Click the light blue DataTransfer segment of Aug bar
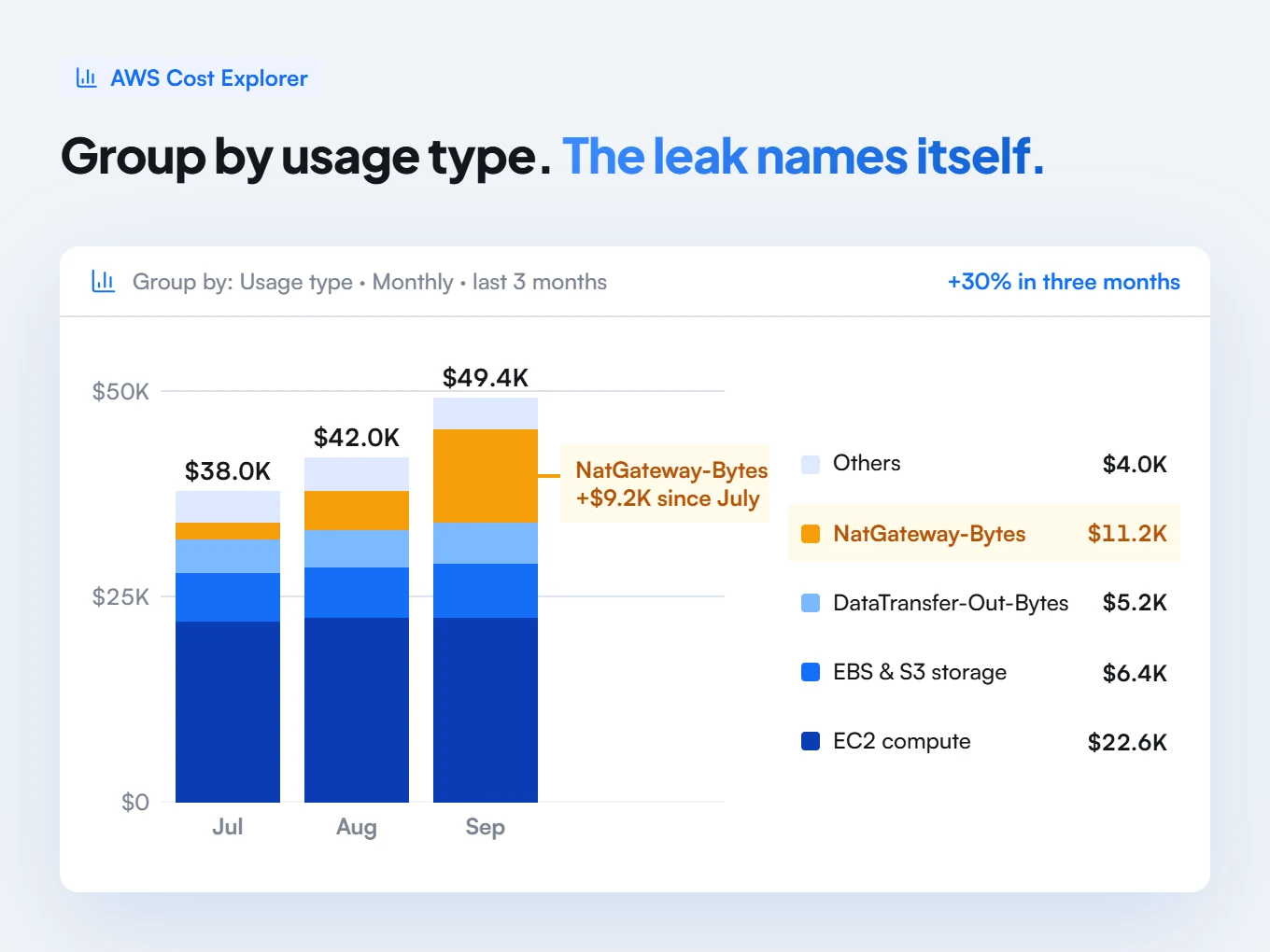 (357, 549)
